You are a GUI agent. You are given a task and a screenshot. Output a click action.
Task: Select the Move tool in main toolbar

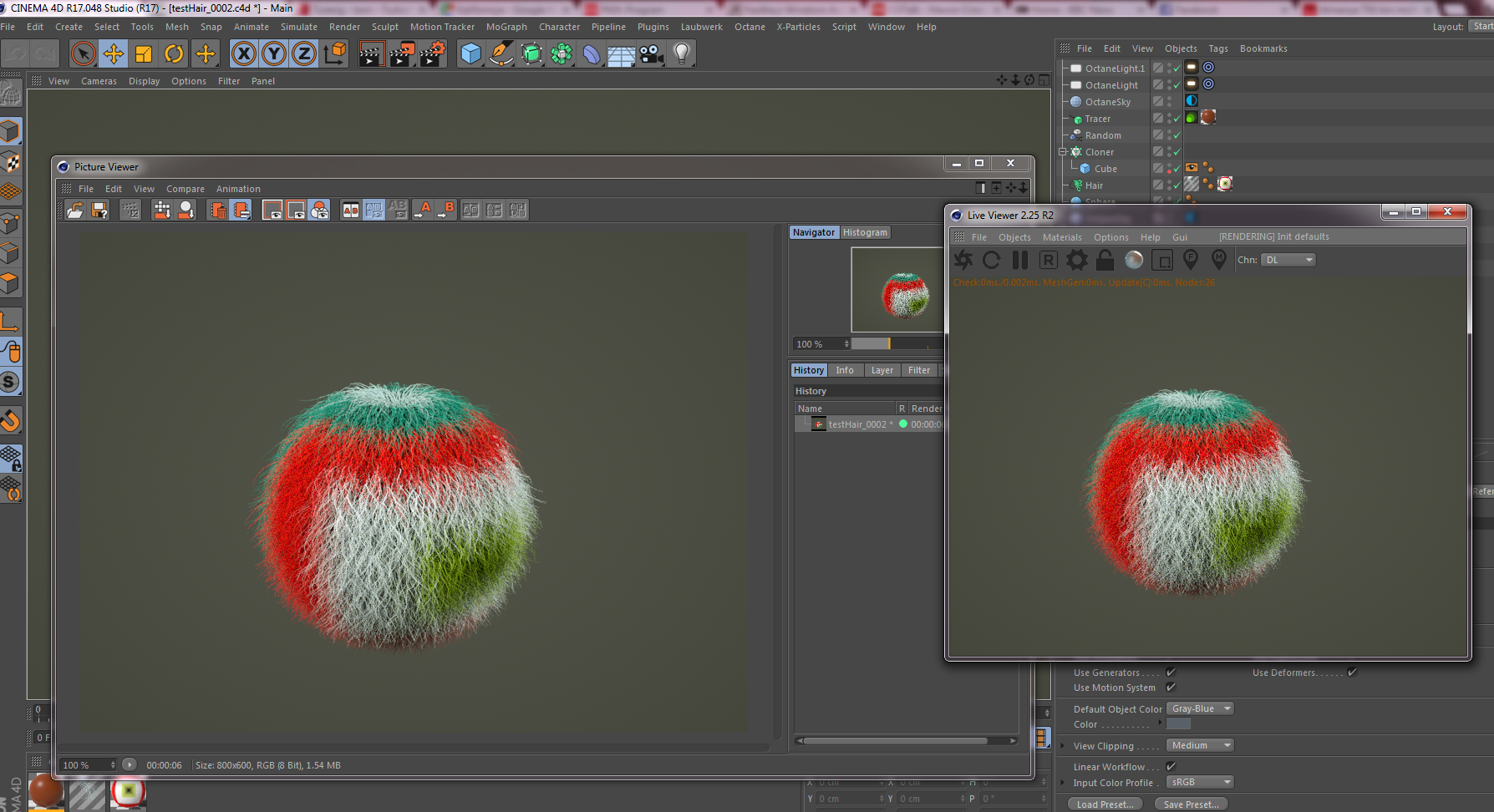point(114,54)
